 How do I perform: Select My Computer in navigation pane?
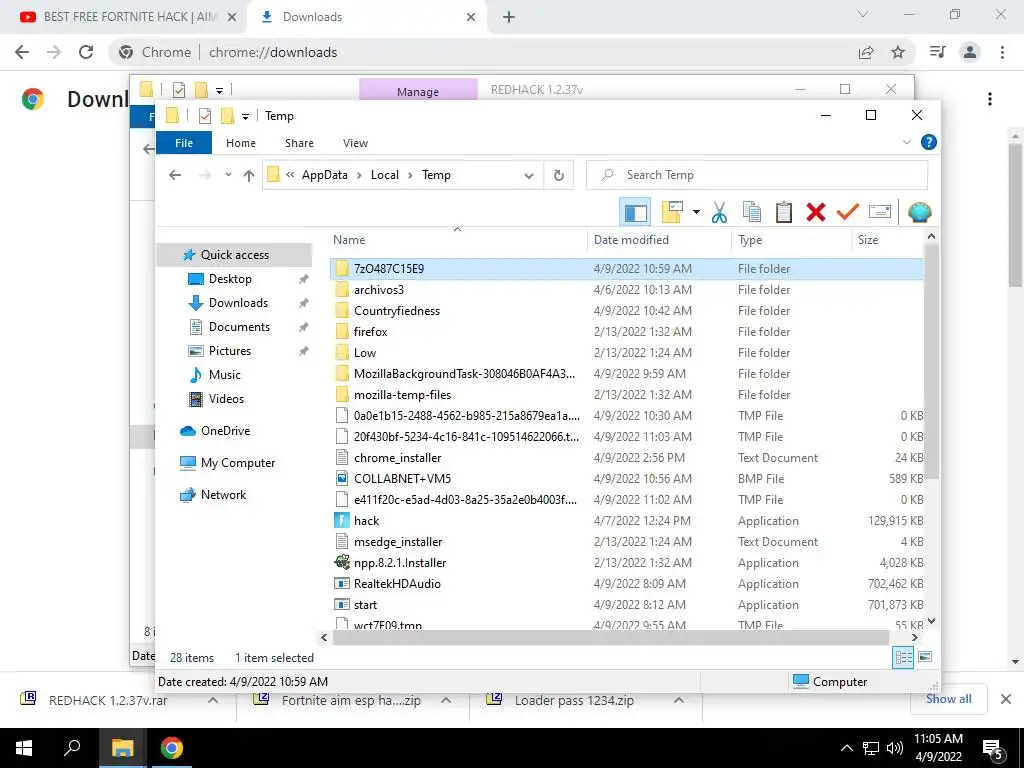(x=238, y=463)
